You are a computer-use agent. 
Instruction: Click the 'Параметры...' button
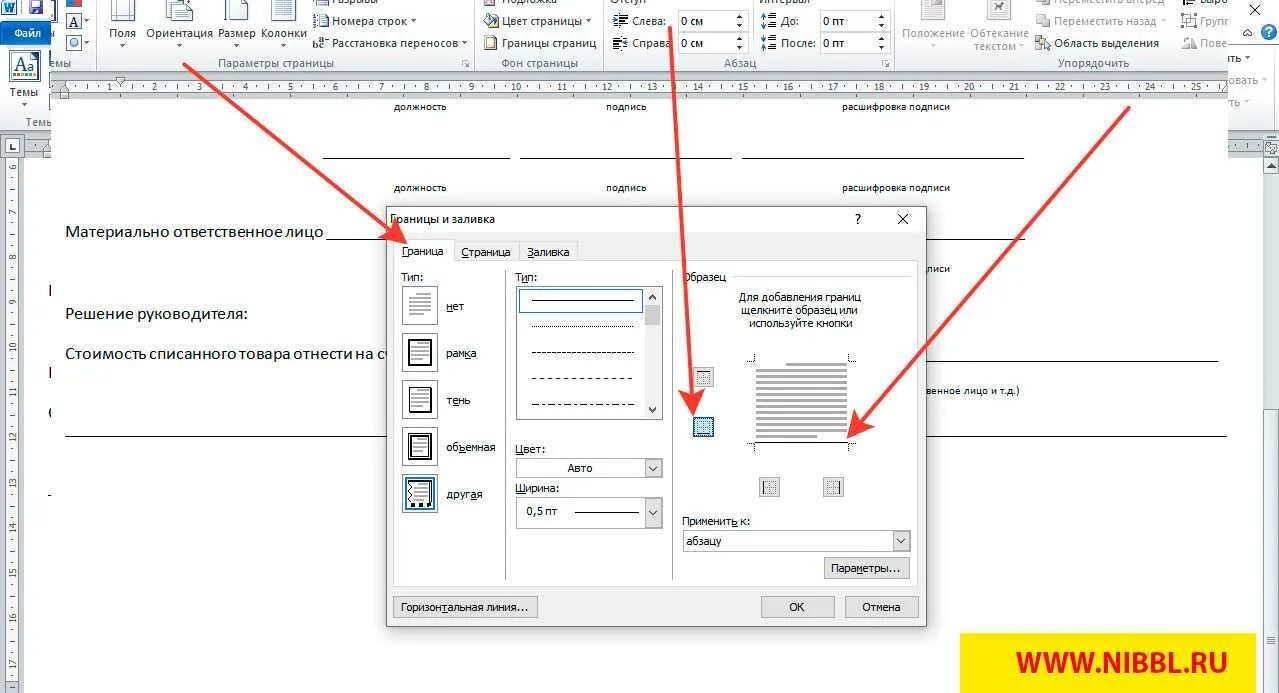pyautogui.click(x=866, y=568)
